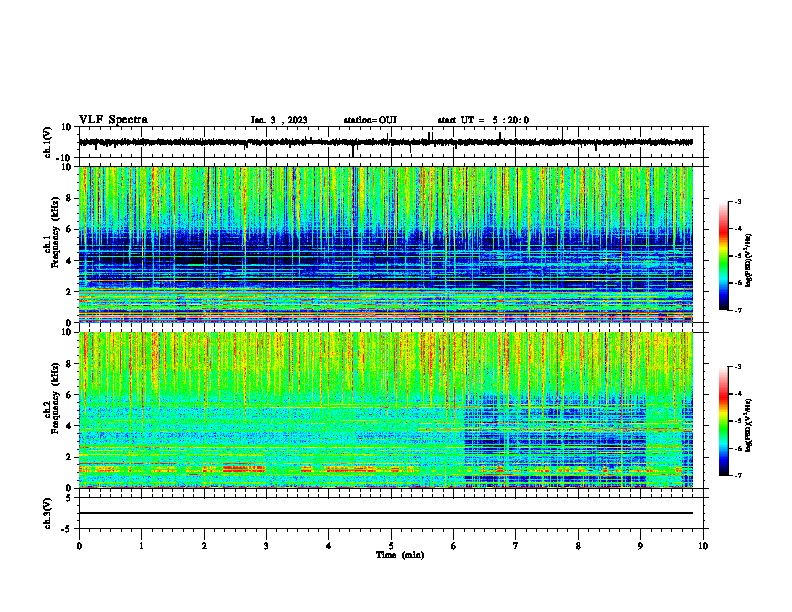Click the "-5" tick on ch.3(V) axis
This screenshot has height=612, width=792.
coord(67,529)
